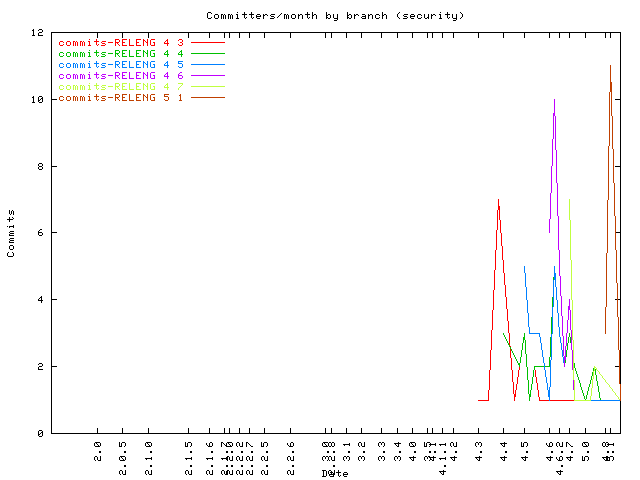The height and width of the screenshot is (480, 640).
Task: Click the magenta line peak at 10 commits
Action: coord(554,100)
